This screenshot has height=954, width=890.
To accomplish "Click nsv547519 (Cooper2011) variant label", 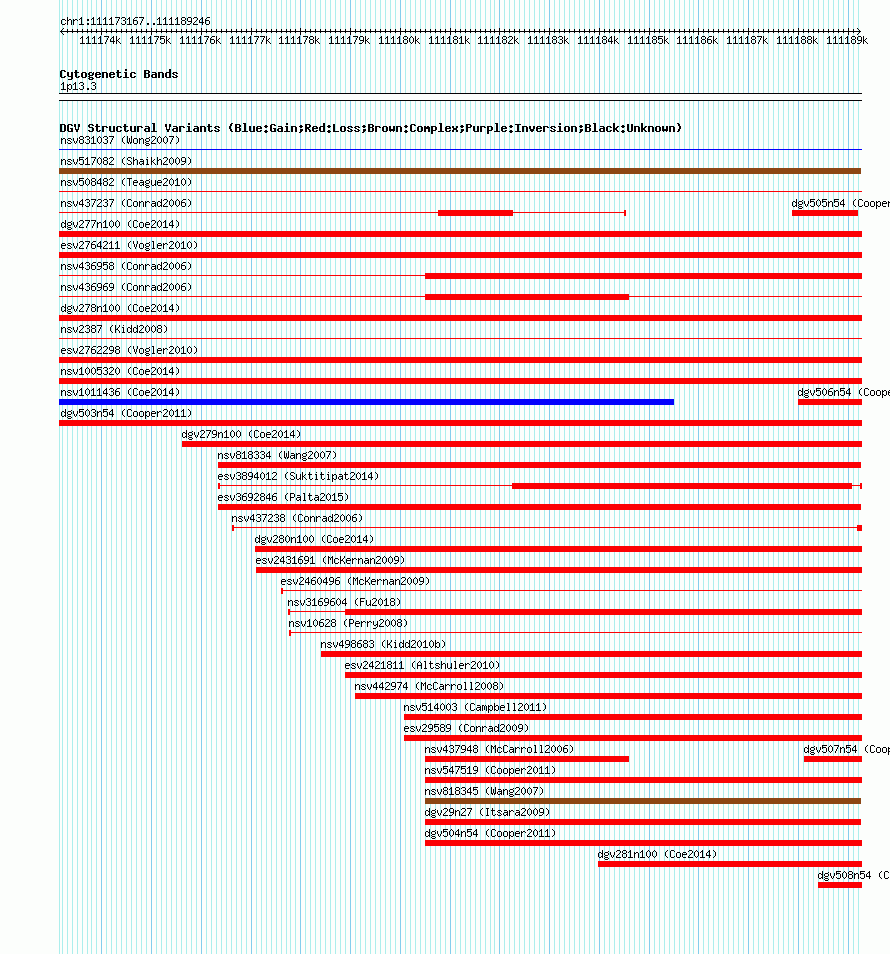I will click(490, 770).
